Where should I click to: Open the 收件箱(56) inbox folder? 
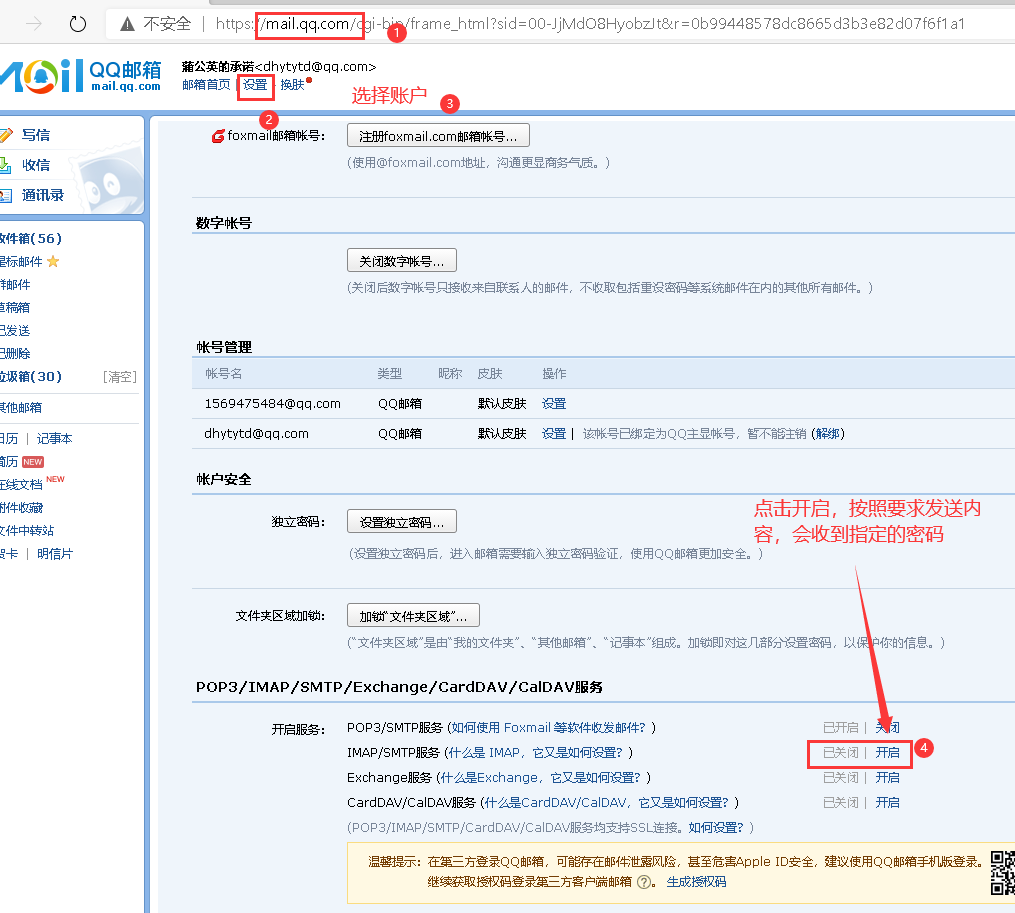point(30,238)
